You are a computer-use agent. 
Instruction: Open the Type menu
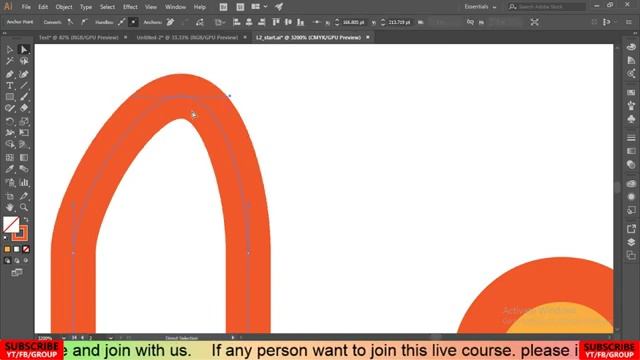[86, 7]
